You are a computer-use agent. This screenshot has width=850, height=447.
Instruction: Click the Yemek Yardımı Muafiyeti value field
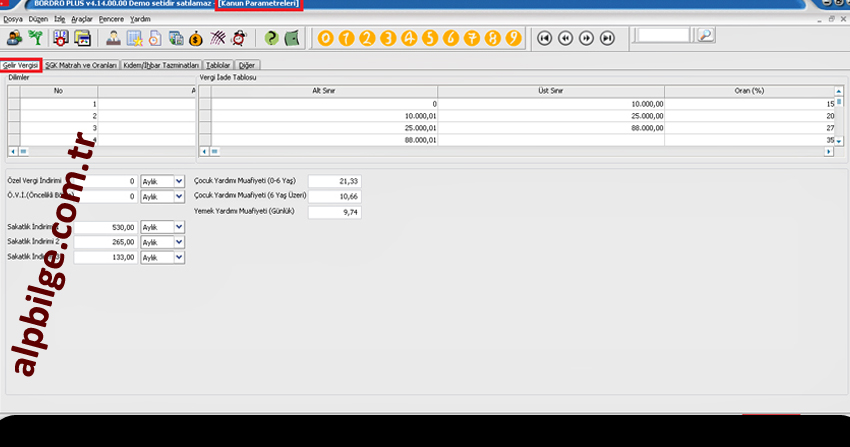pyautogui.click(x=334, y=212)
